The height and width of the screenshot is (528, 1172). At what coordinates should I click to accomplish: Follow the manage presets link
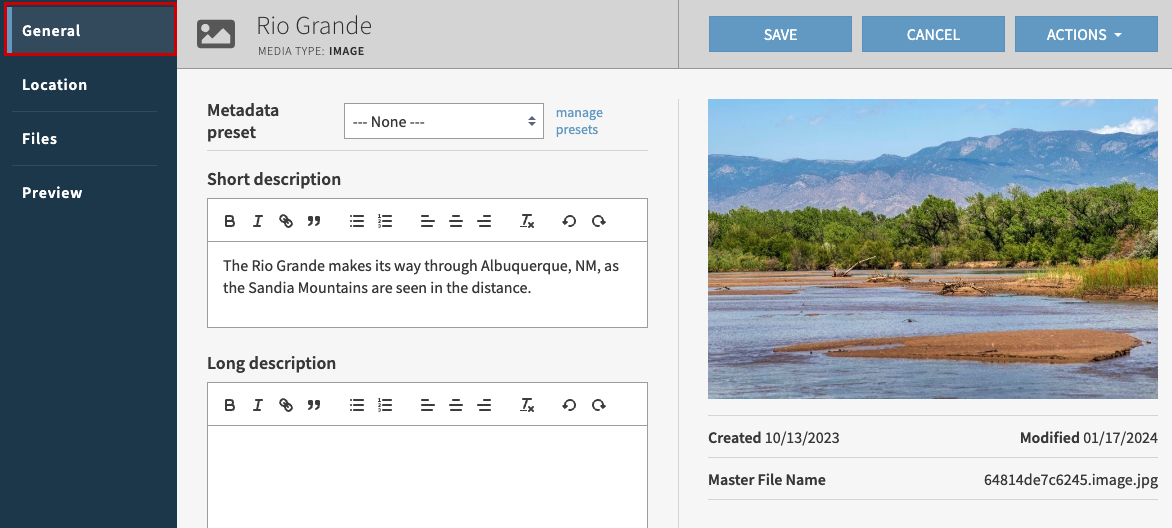click(579, 121)
